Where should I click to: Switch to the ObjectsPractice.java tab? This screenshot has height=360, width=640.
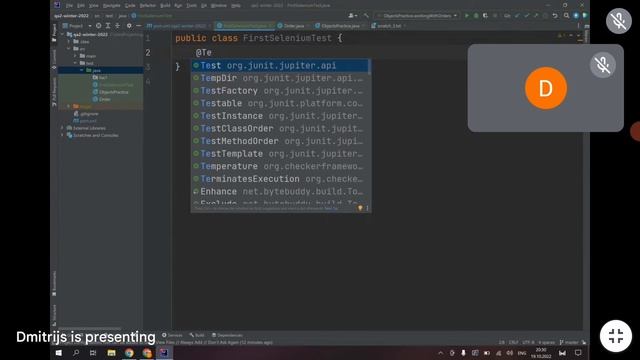coord(340,26)
